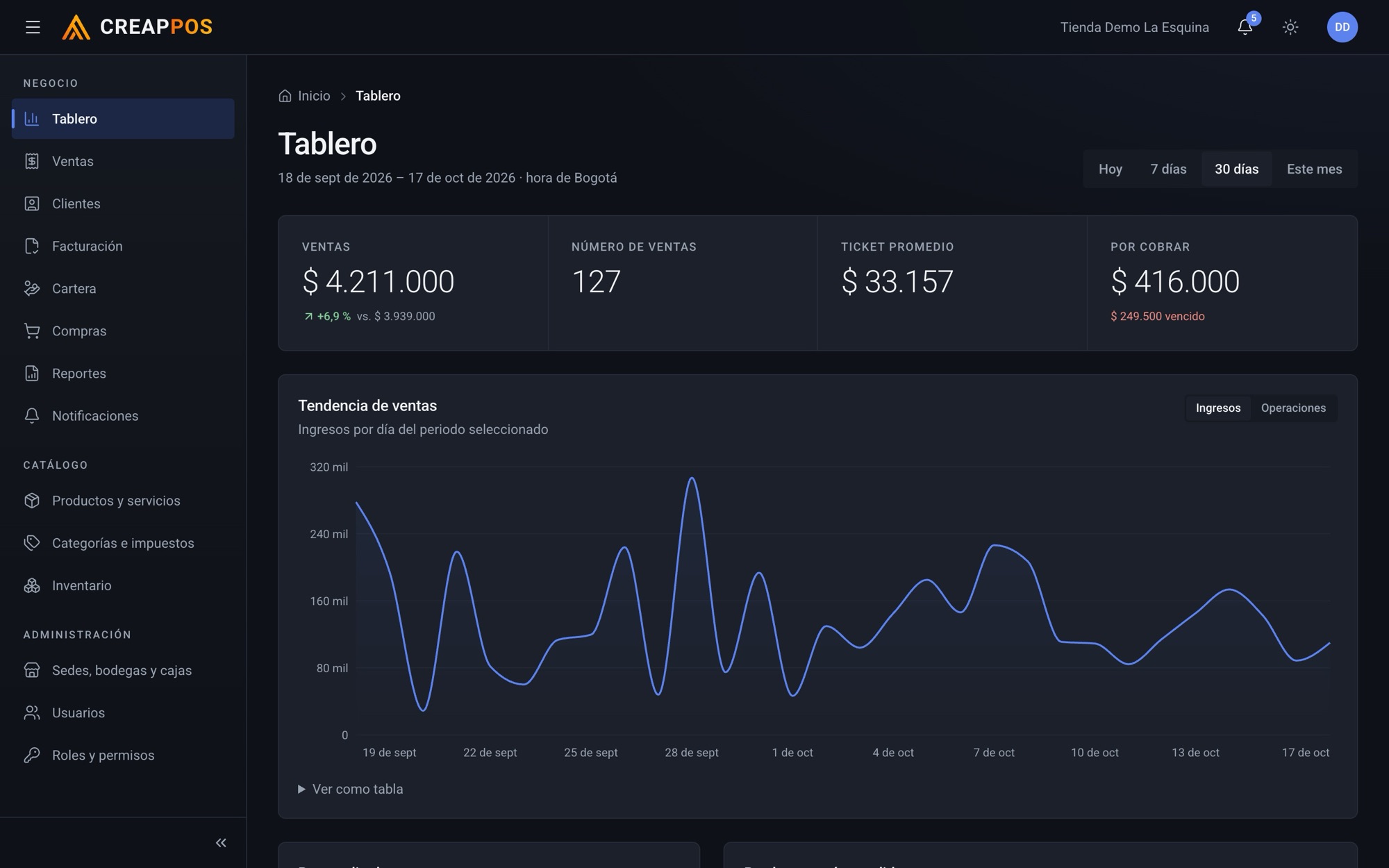1389x868 pixels.
Task: Click the Facturación document icon
Action: pos(32,246)
